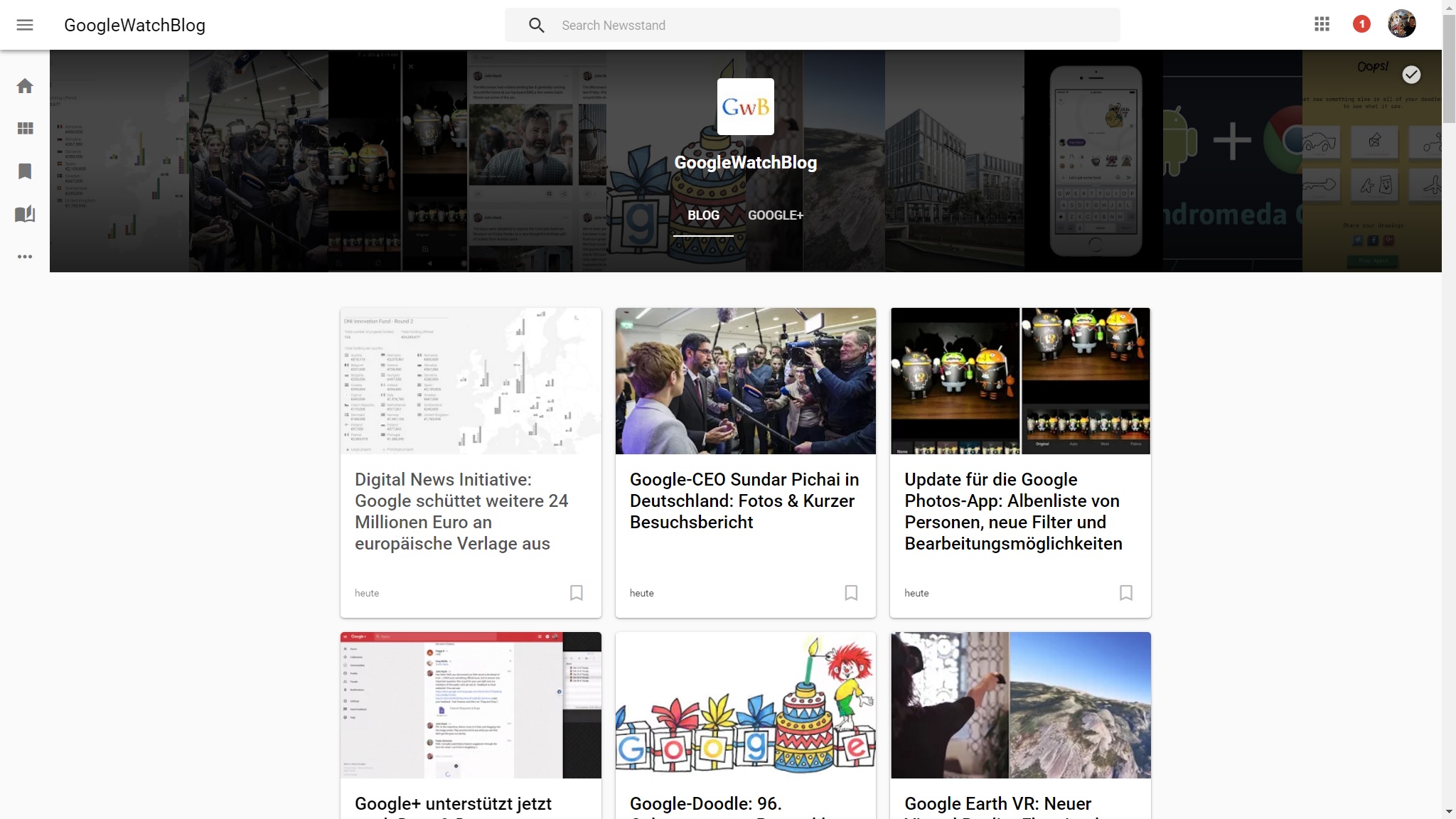Bookmark the Google Photos-App update article
The width and height of the screenshot is (1456, 819).
click(x=1125, y=593)
